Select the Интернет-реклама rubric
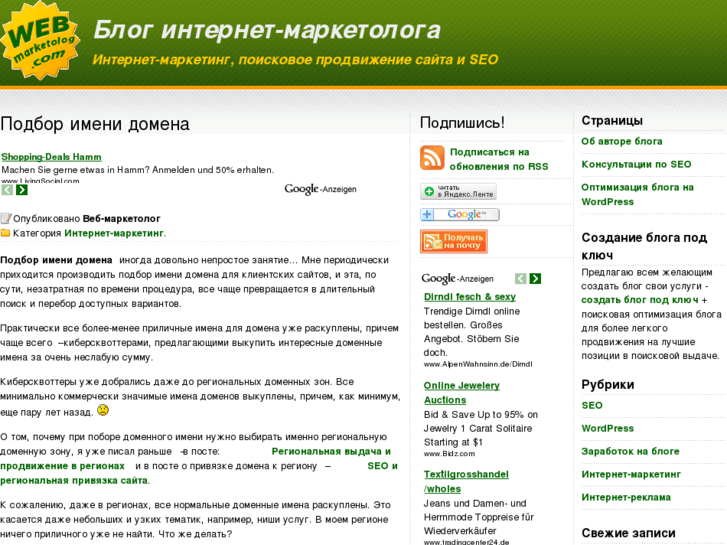The width and height of the screenshot is (727, 545). point(626,497)
